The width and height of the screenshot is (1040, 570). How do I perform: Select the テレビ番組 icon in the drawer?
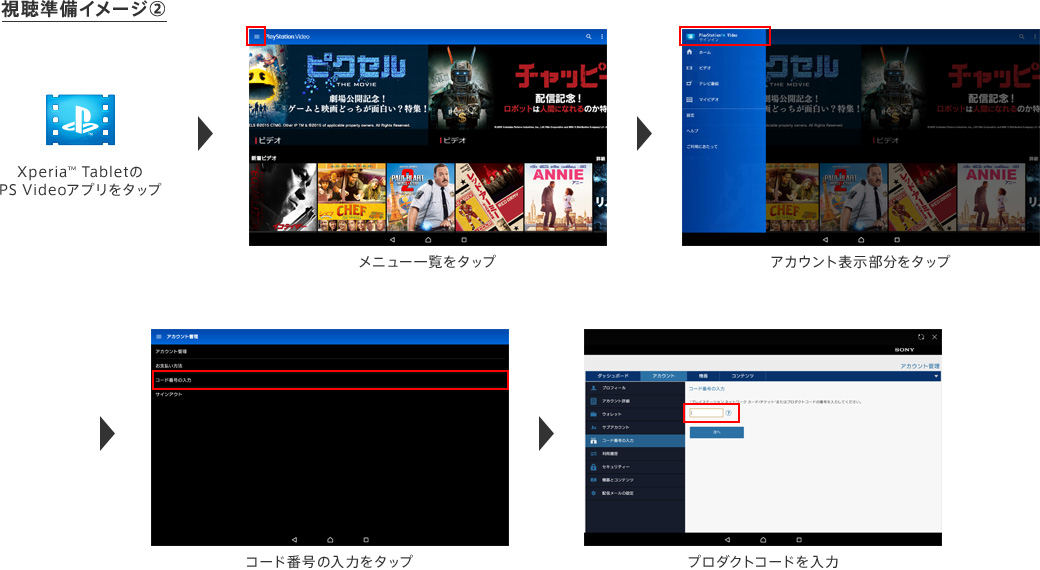click(x=689, y=84)
